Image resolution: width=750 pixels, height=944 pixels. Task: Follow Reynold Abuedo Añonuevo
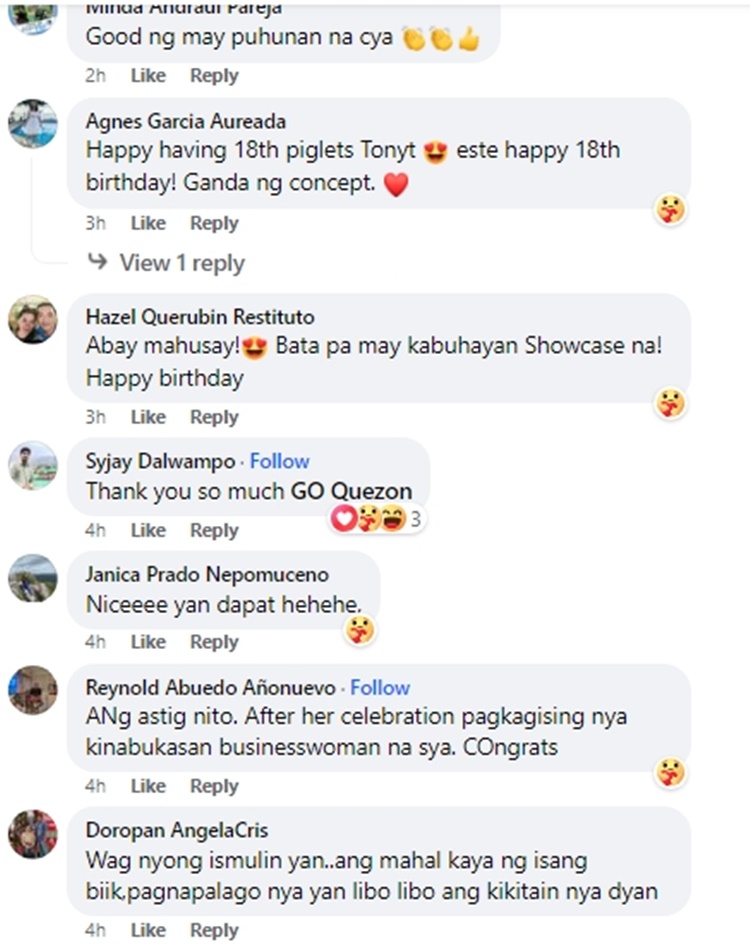pyautogui.click(x=380, y=687)
